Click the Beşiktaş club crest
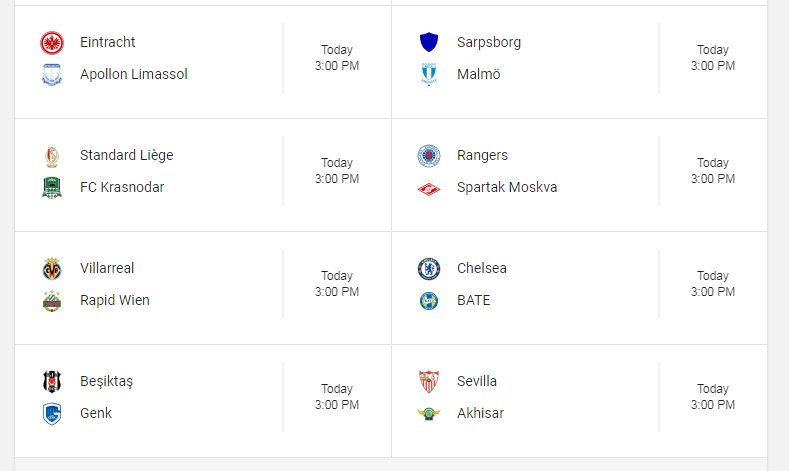789x471 pixels. (x=52, y=381)
